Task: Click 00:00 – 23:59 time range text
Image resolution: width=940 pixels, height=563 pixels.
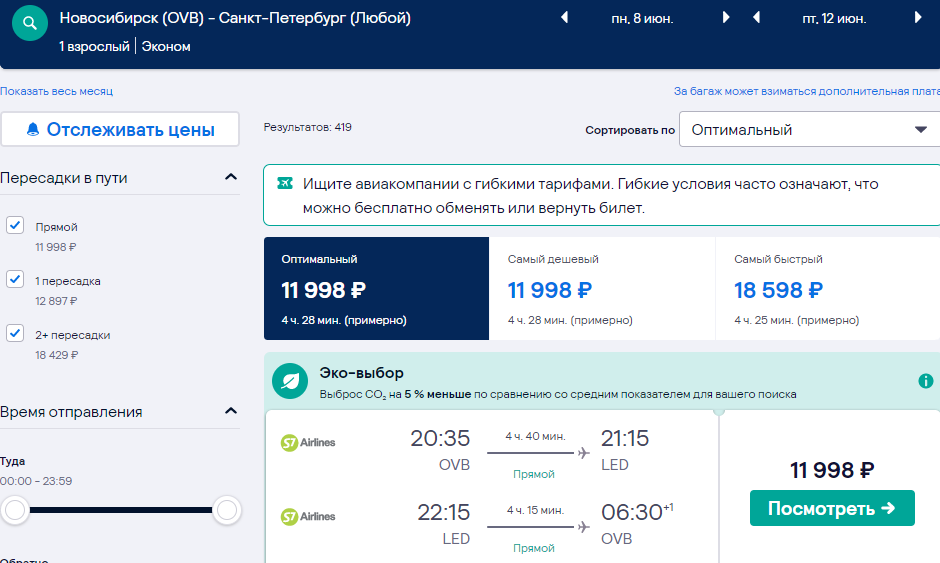Action: tap(36, 481)
